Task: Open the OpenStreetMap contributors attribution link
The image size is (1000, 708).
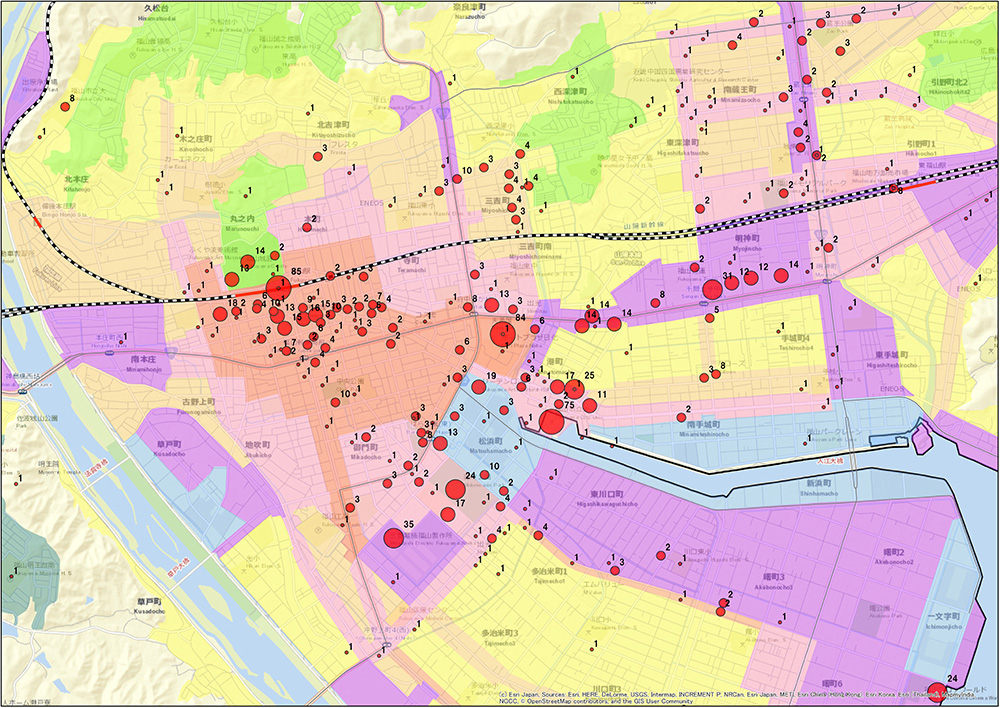Action: tap(583, 701)
